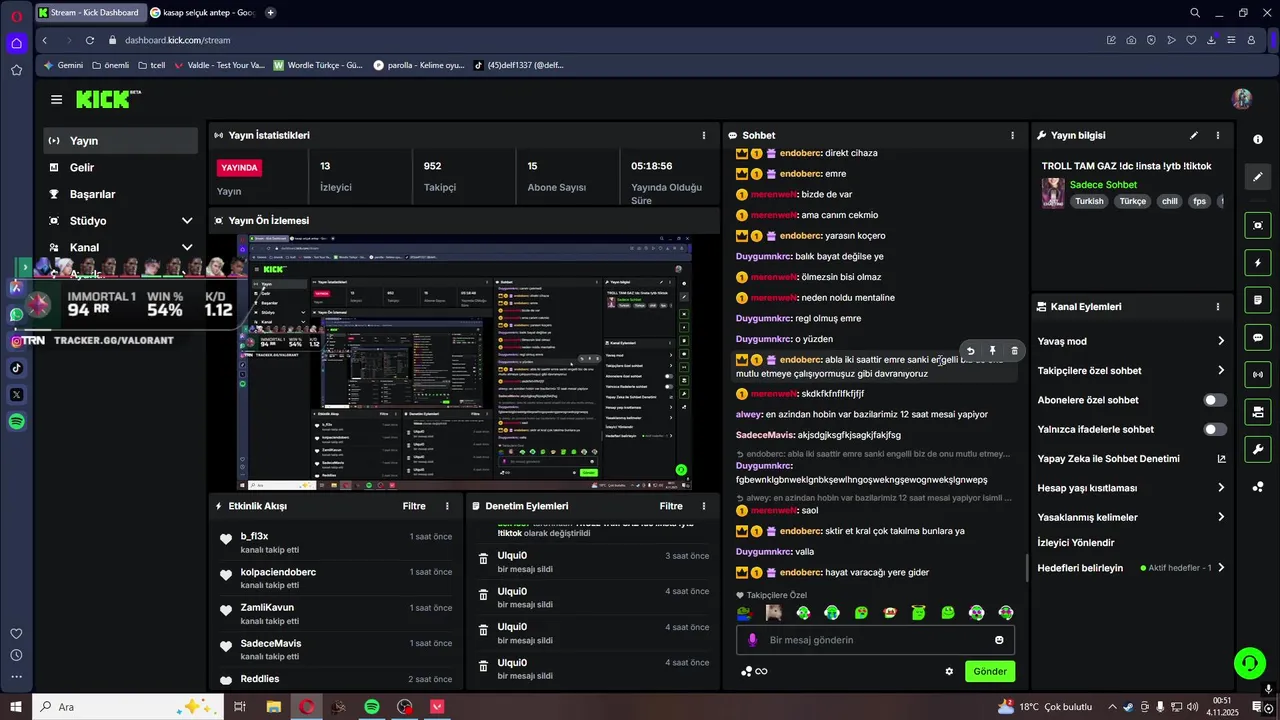Viewport: 1280px width, 720px height.
Task: Open Yavaş mod settings chevron
Action: [1220, 341]
